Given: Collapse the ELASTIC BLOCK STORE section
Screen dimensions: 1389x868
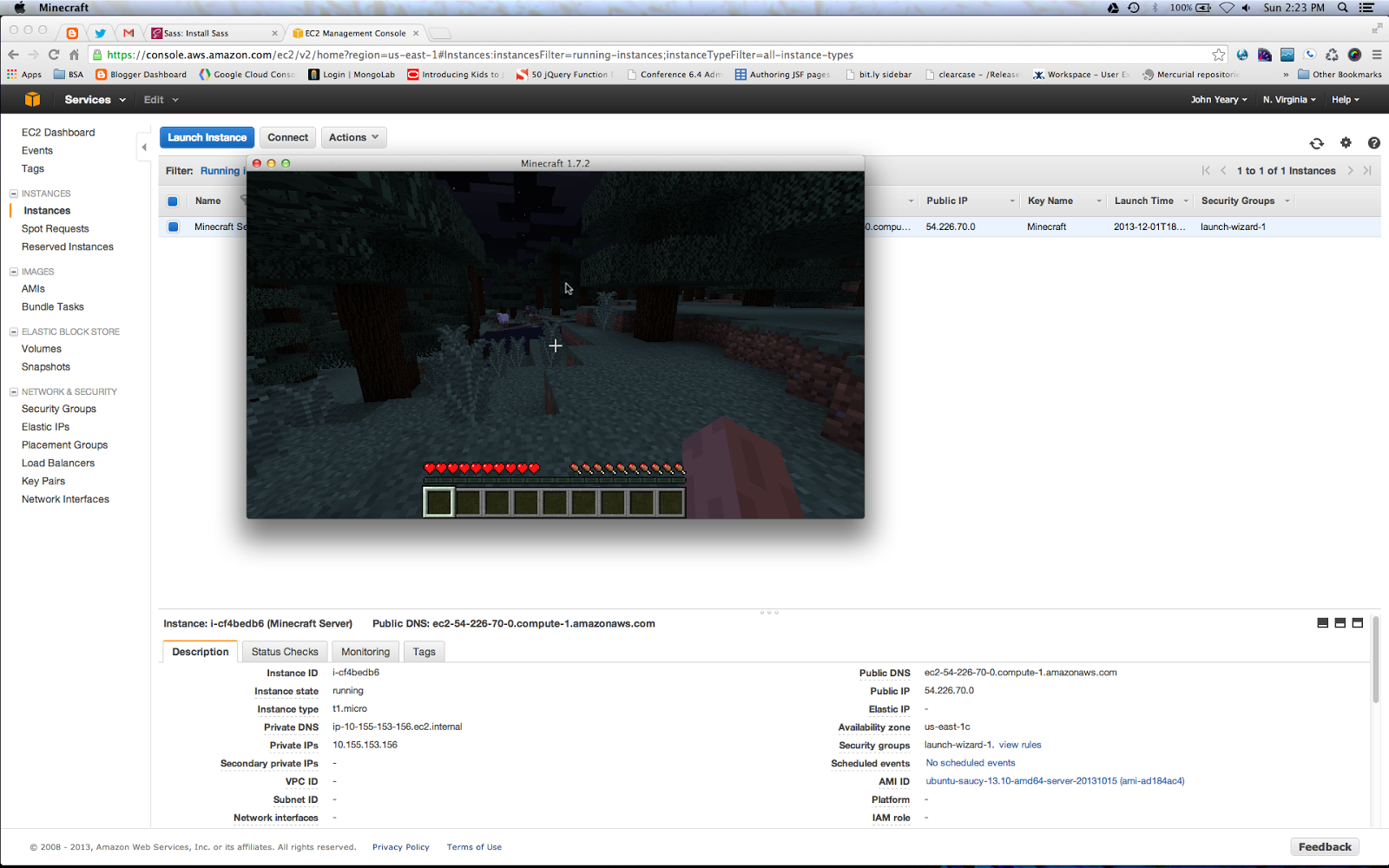Looking at the screenshot, I should tap(14, 332).
